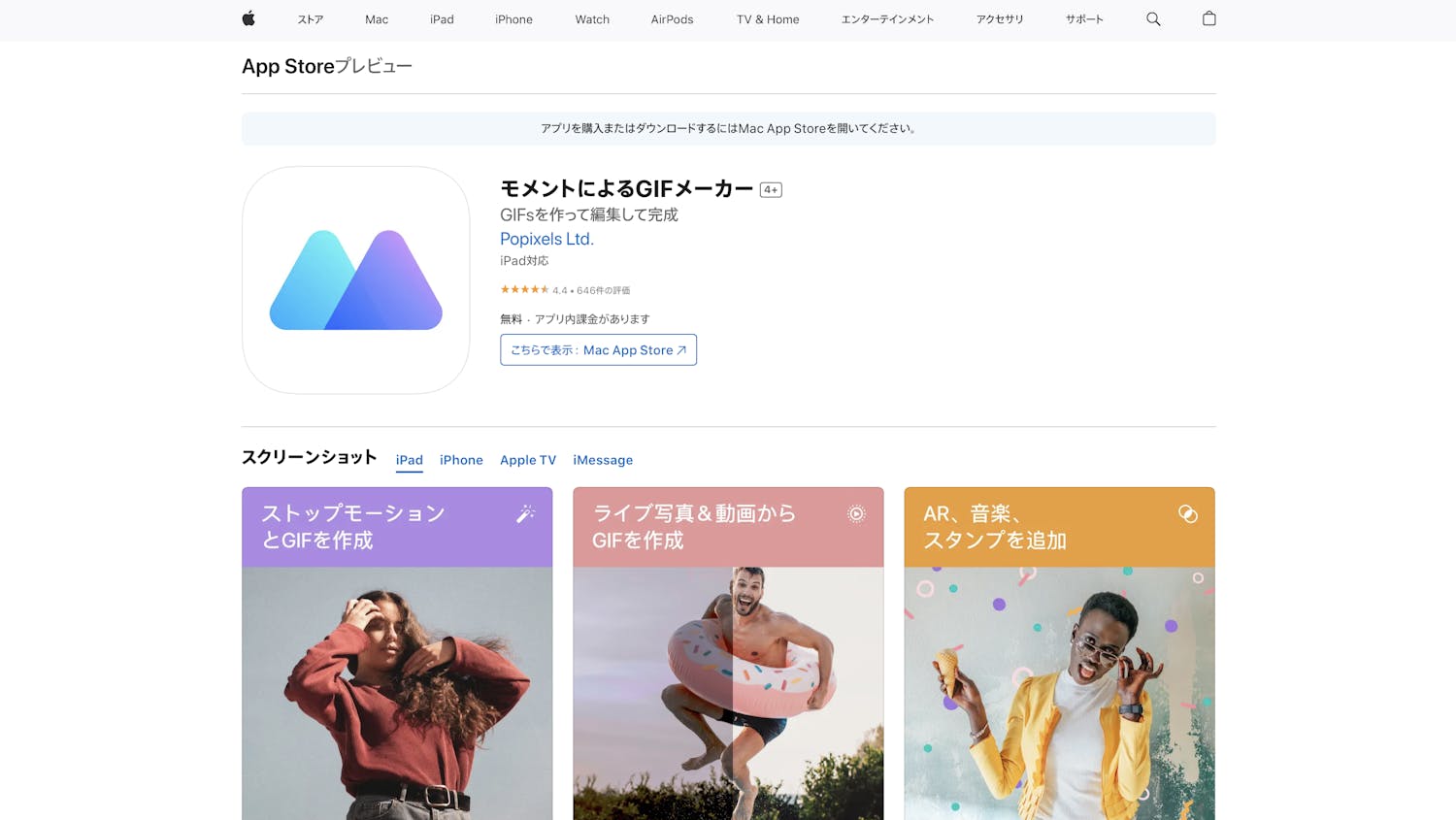Click the overlapping circles icon on orange screenshot
Viewport: 1456px width, 820px height.
(x=1187, y=513)
